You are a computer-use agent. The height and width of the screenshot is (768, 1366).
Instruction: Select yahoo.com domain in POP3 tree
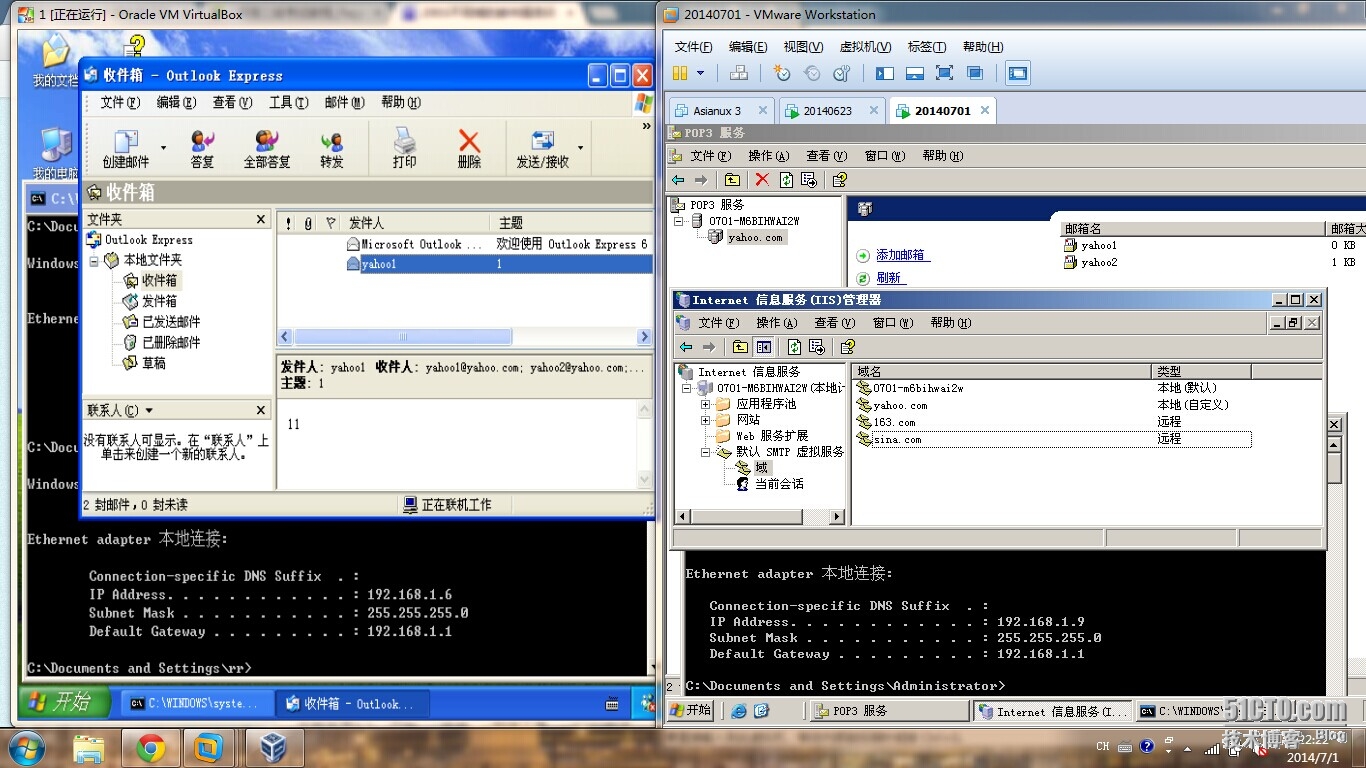click(755, 238)
